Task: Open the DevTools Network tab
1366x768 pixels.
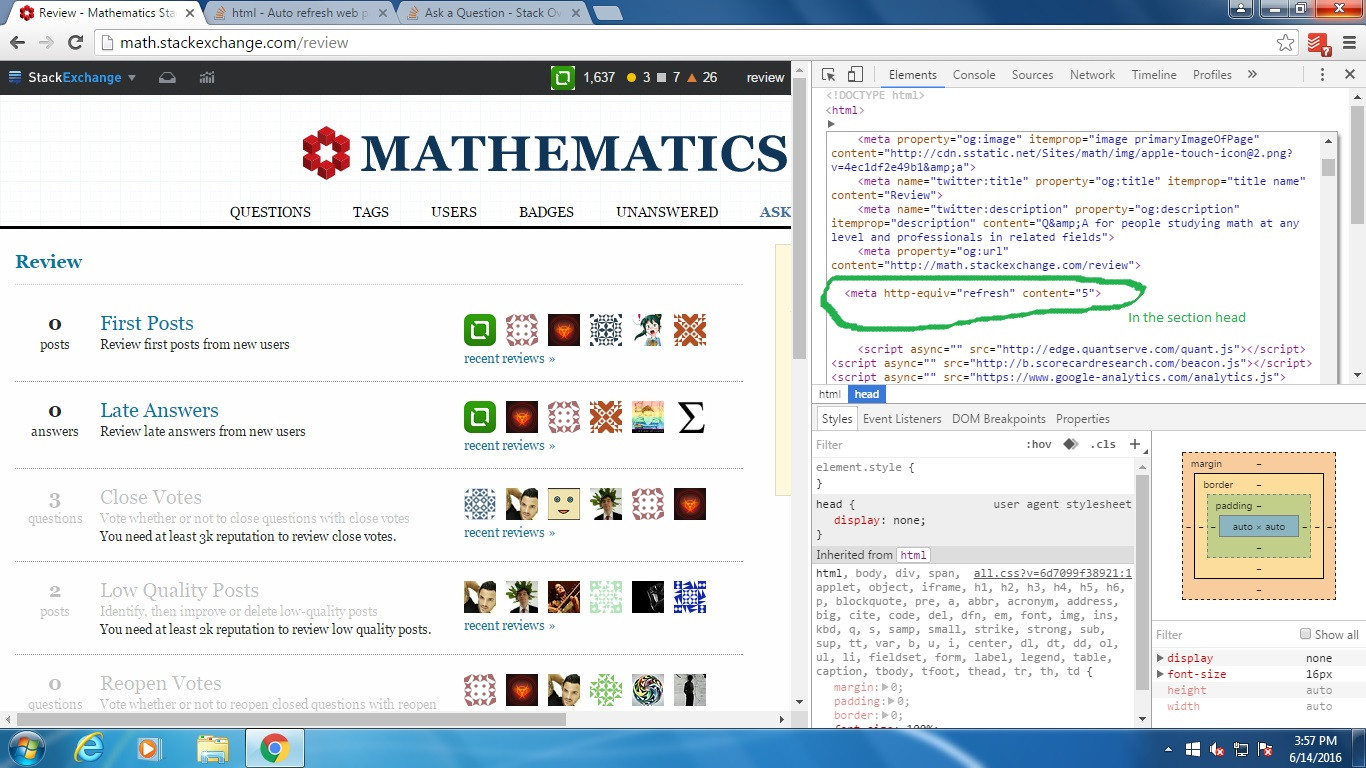Action: click(x=1092, y=75)
